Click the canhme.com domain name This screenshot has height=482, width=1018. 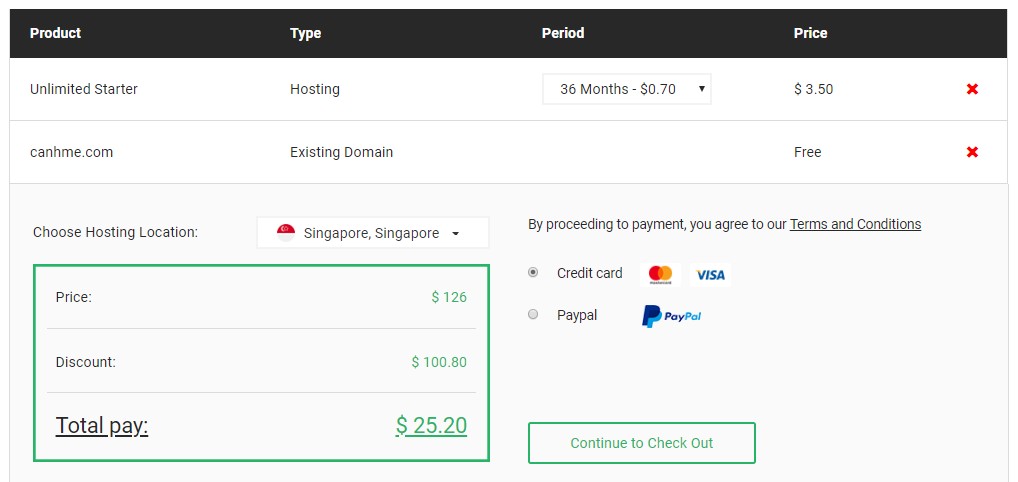point(71,152)
